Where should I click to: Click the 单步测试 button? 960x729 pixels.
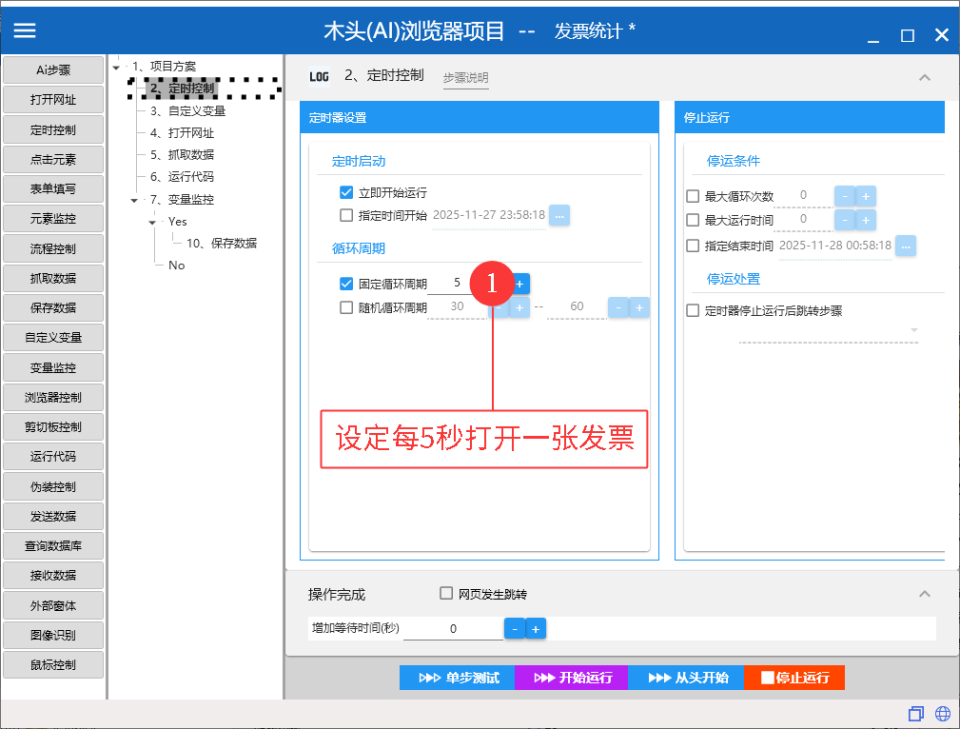point(456,677)
